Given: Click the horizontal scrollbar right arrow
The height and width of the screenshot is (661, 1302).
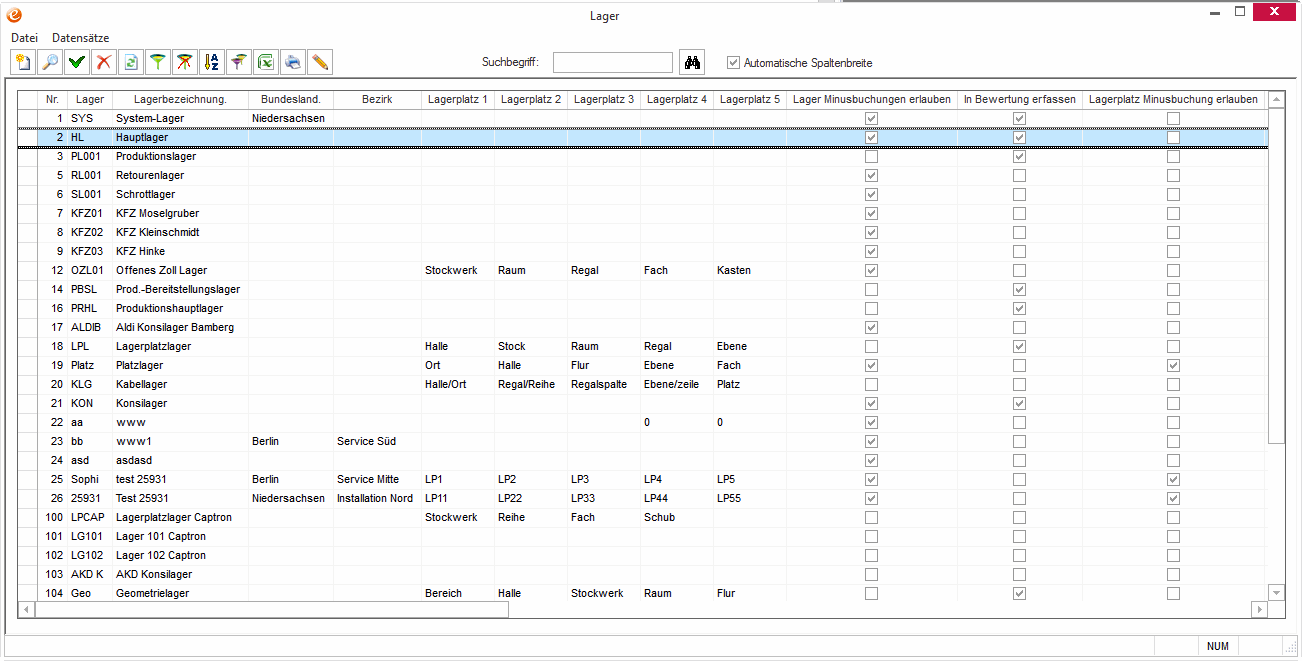Looking at the screenshot, I should tap(1259, 609).
